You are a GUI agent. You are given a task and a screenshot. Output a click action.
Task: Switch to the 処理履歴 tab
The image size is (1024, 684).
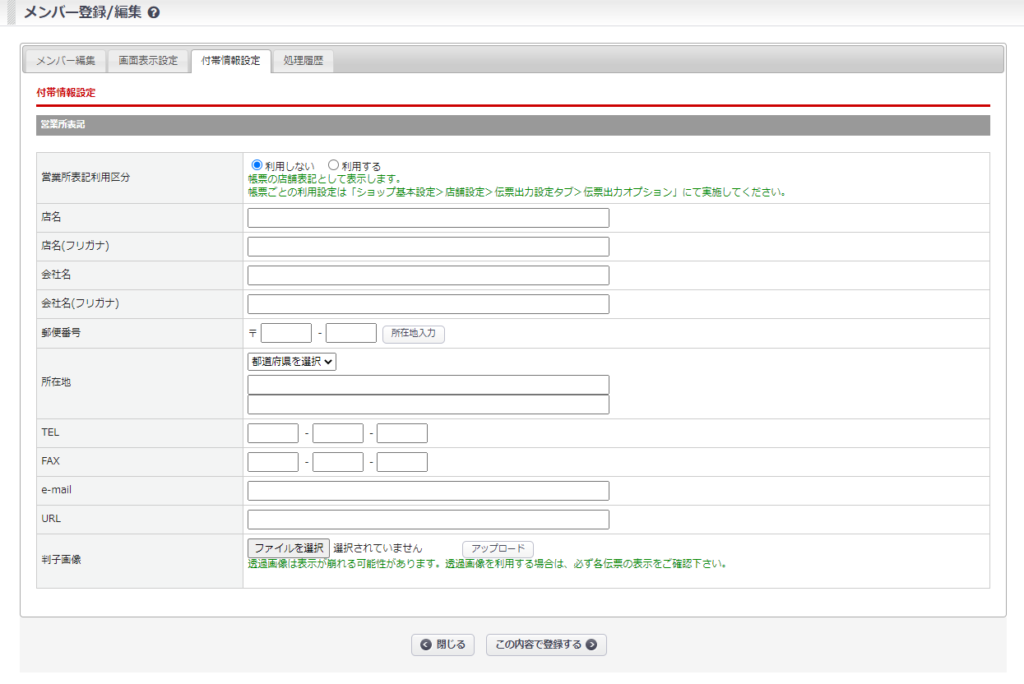coord(303,61)
